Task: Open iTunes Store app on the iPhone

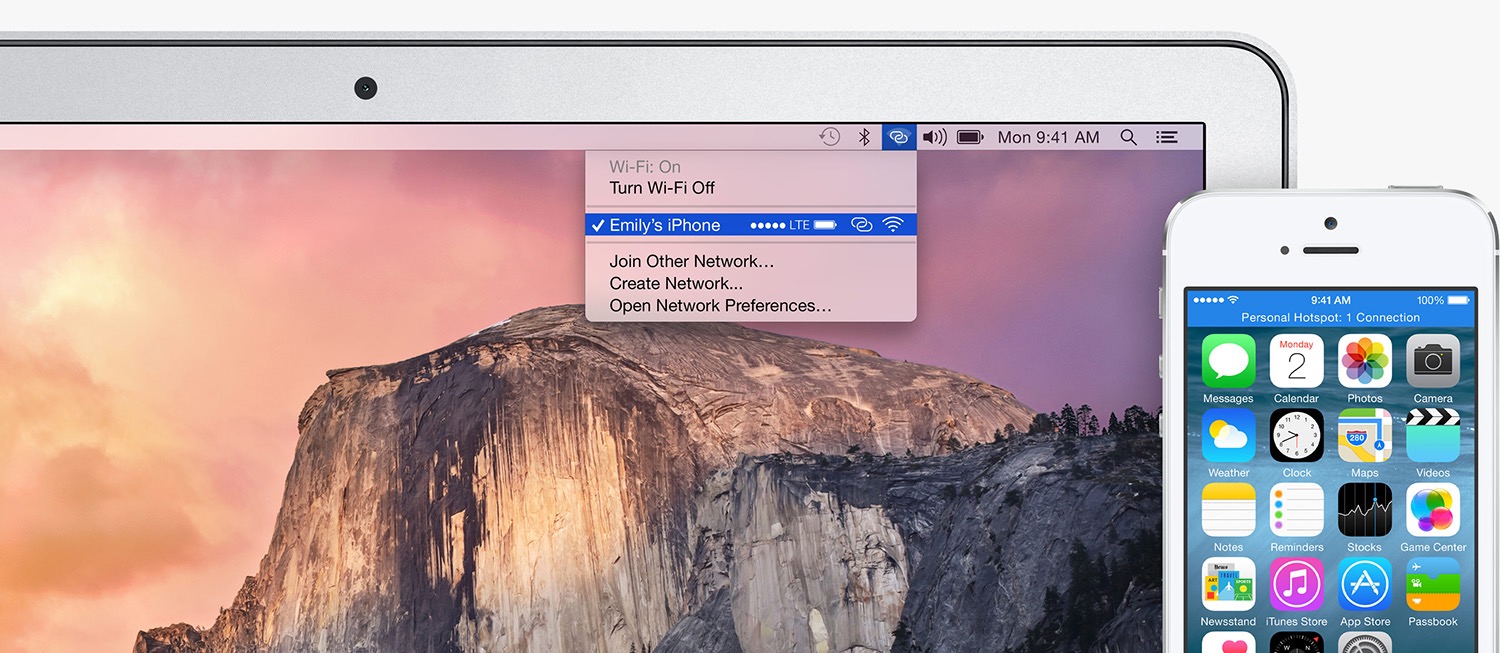Action: pyautogui.click(x=1296, y=585)
